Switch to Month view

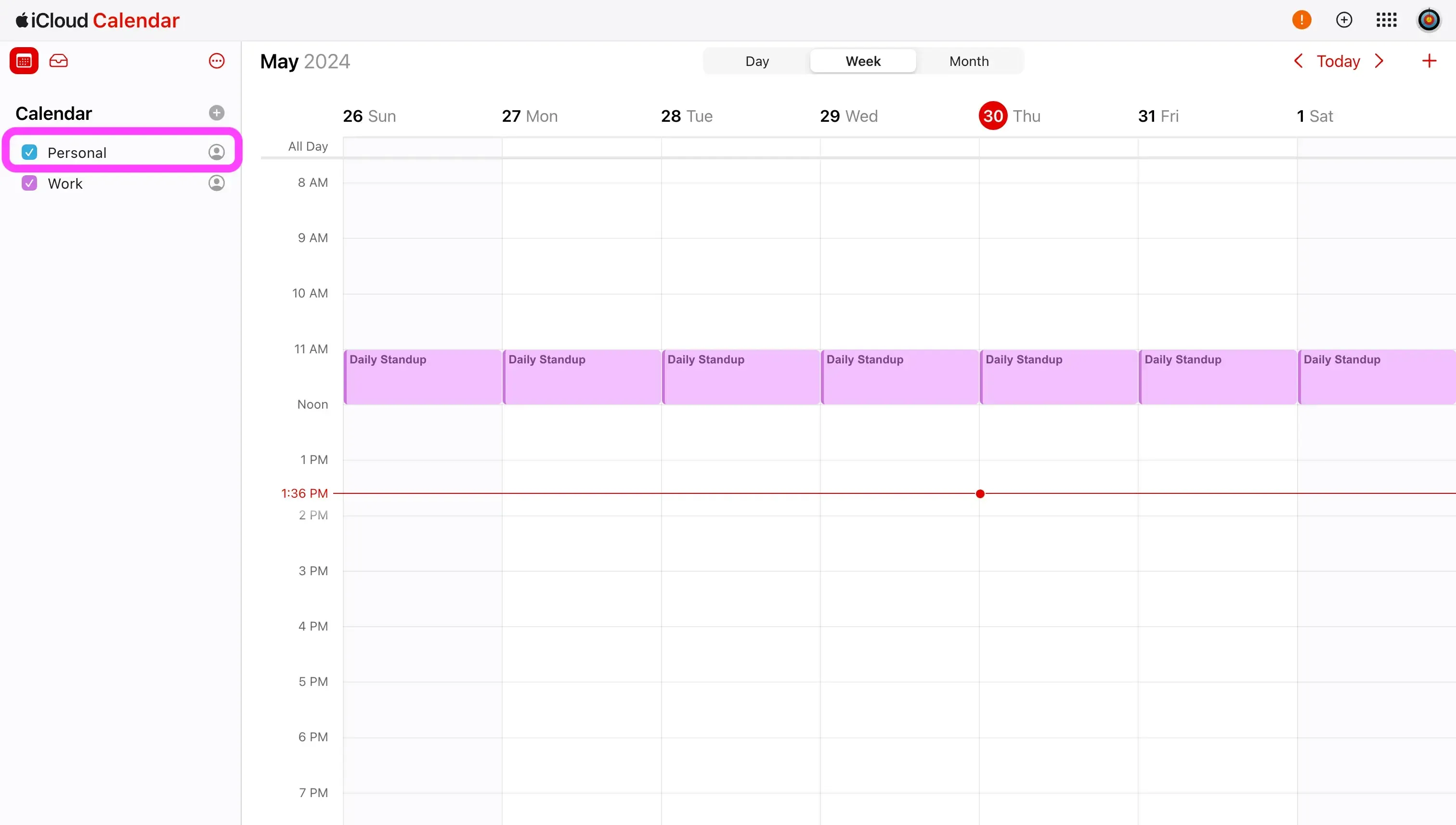969,61
